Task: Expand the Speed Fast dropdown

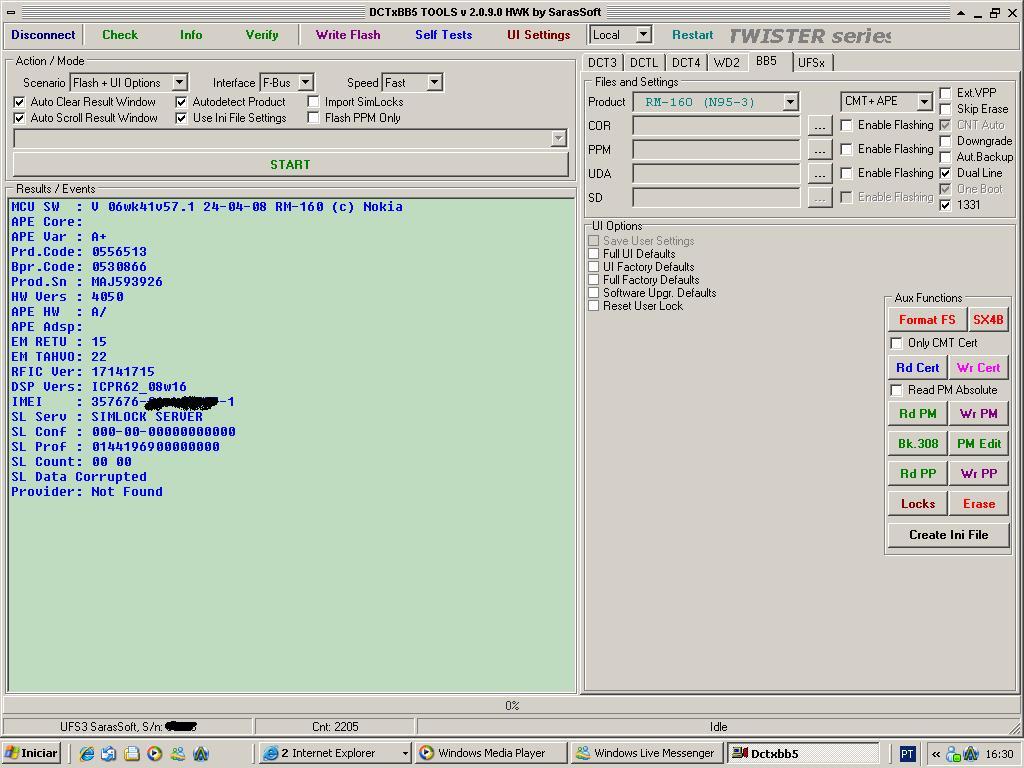Action: [x=435, y=82]
